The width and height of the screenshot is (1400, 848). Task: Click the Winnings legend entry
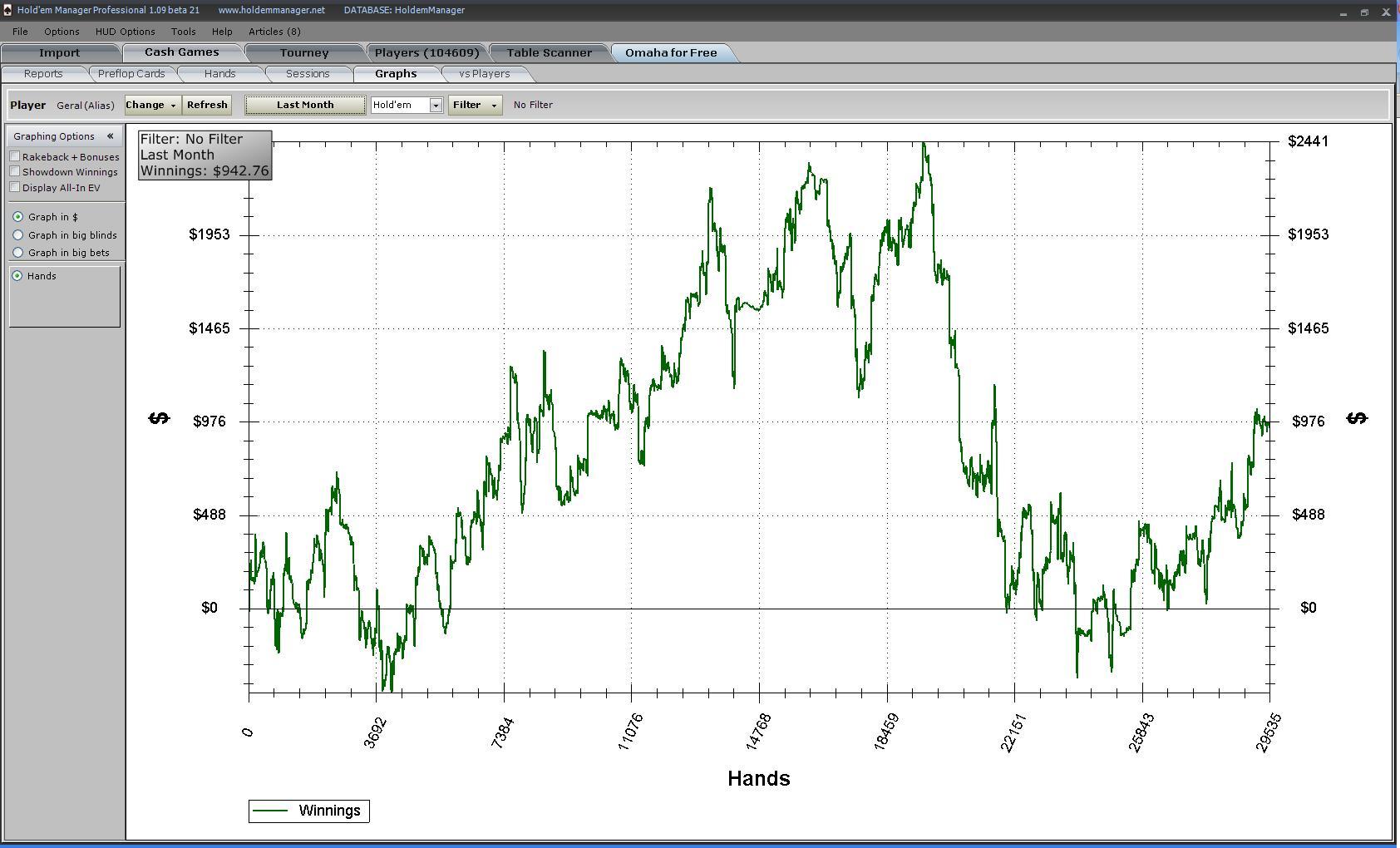click(309, 811)
